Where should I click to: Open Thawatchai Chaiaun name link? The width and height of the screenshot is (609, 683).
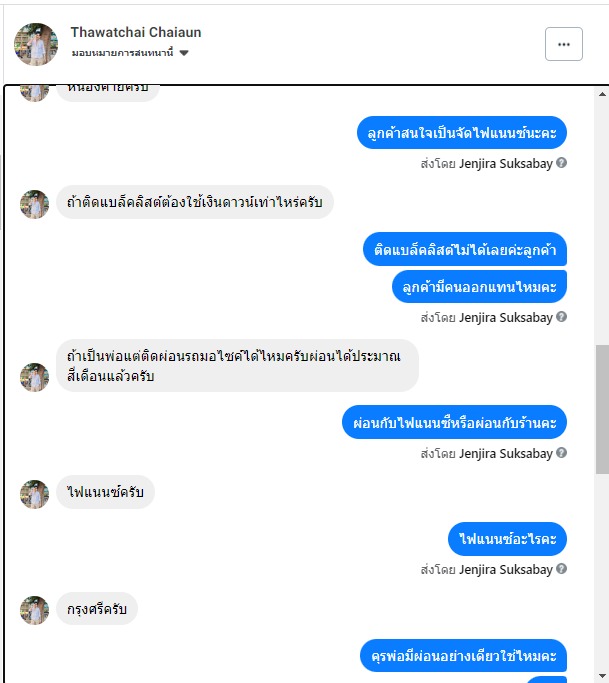click(136, 32)
